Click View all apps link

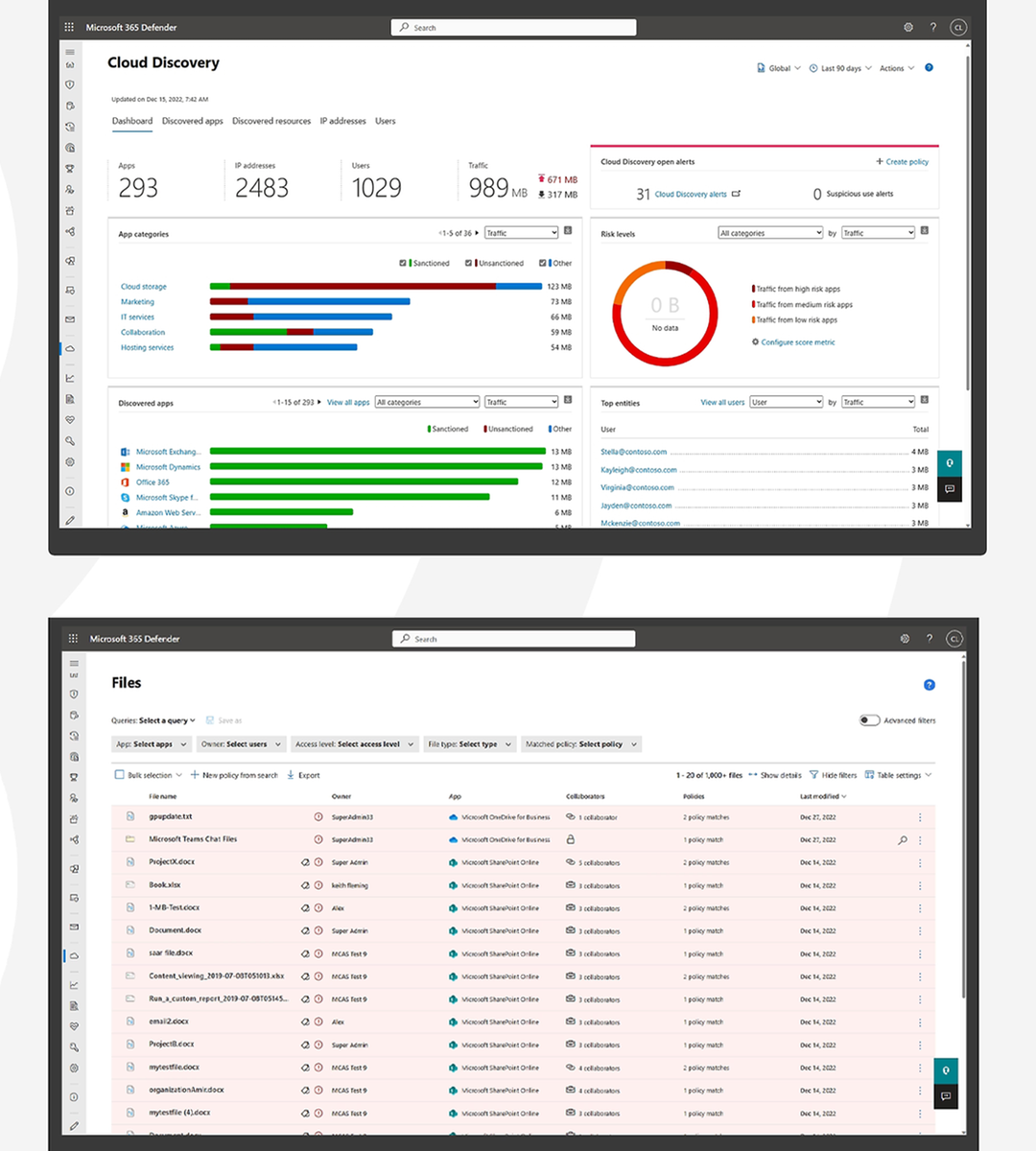(348, 403)
